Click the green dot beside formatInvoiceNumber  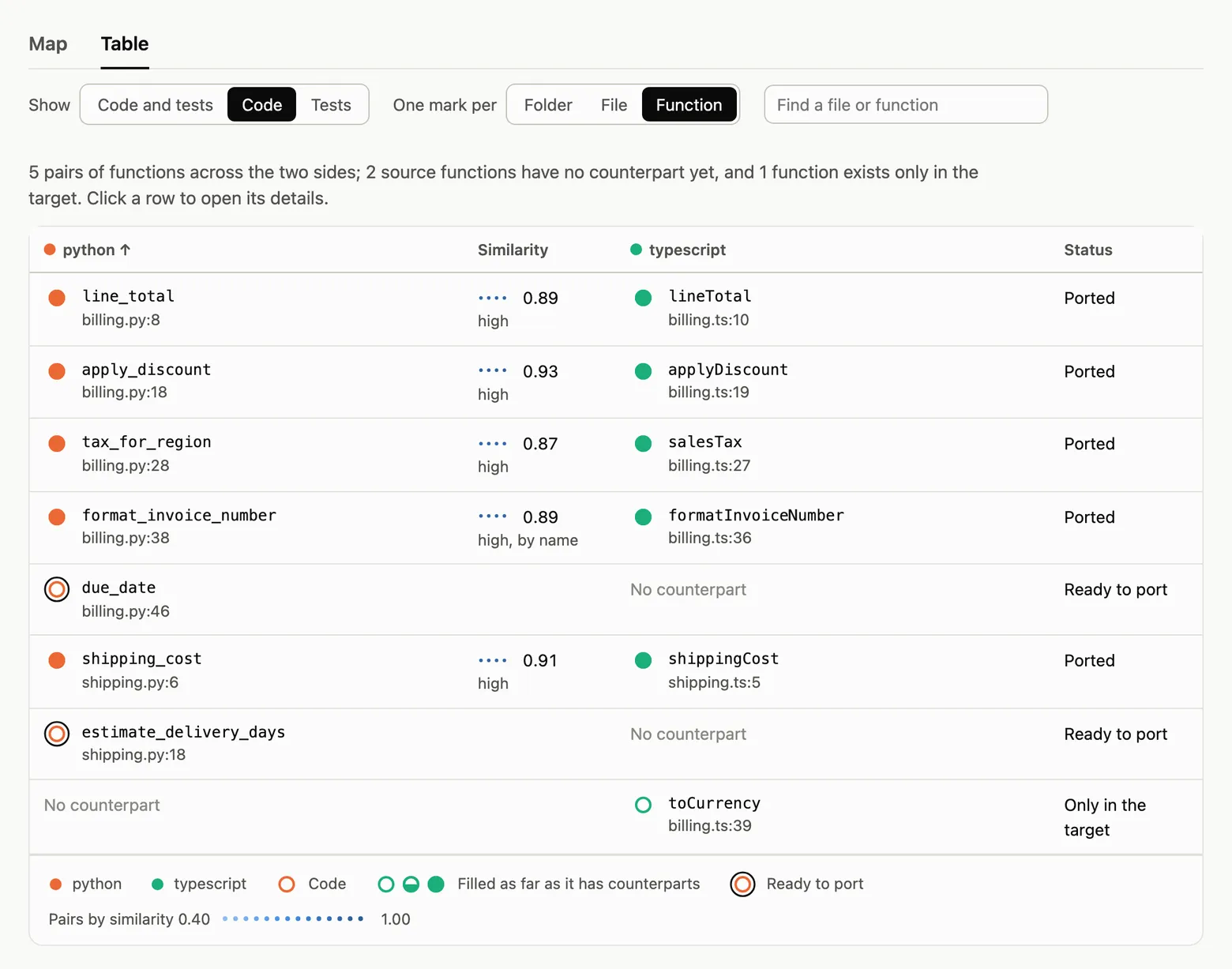click(x=644, y=517)
